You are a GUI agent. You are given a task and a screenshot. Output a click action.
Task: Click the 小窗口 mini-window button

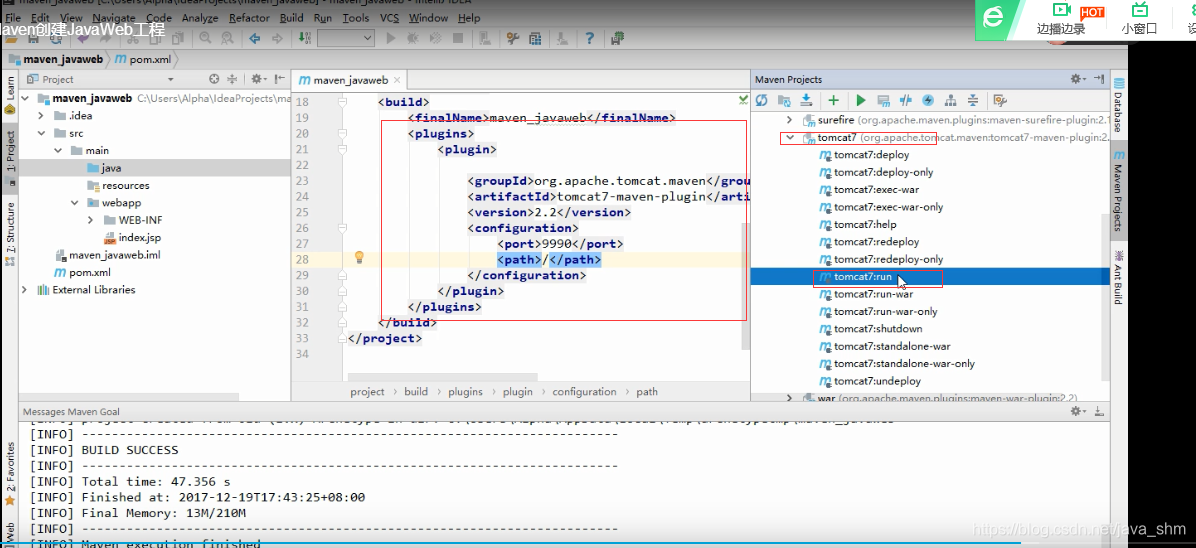[x=1140, y=20]
